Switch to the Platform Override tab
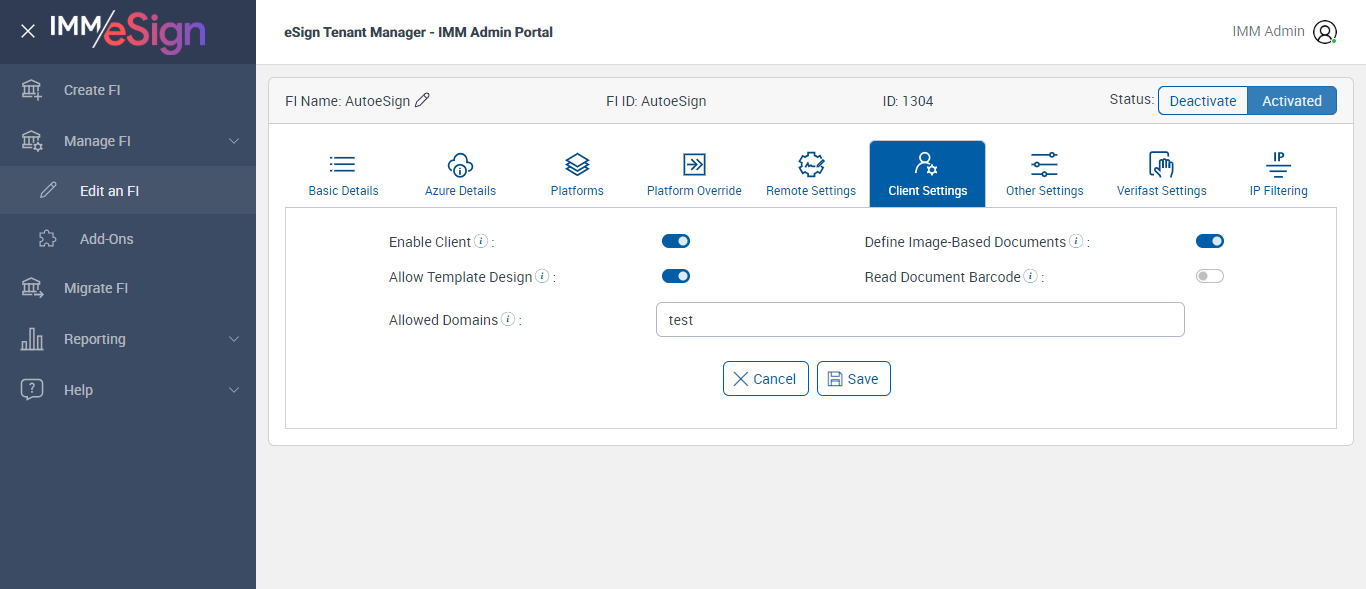The width and height of the screenshot is (1366, 589). [694, 174]
